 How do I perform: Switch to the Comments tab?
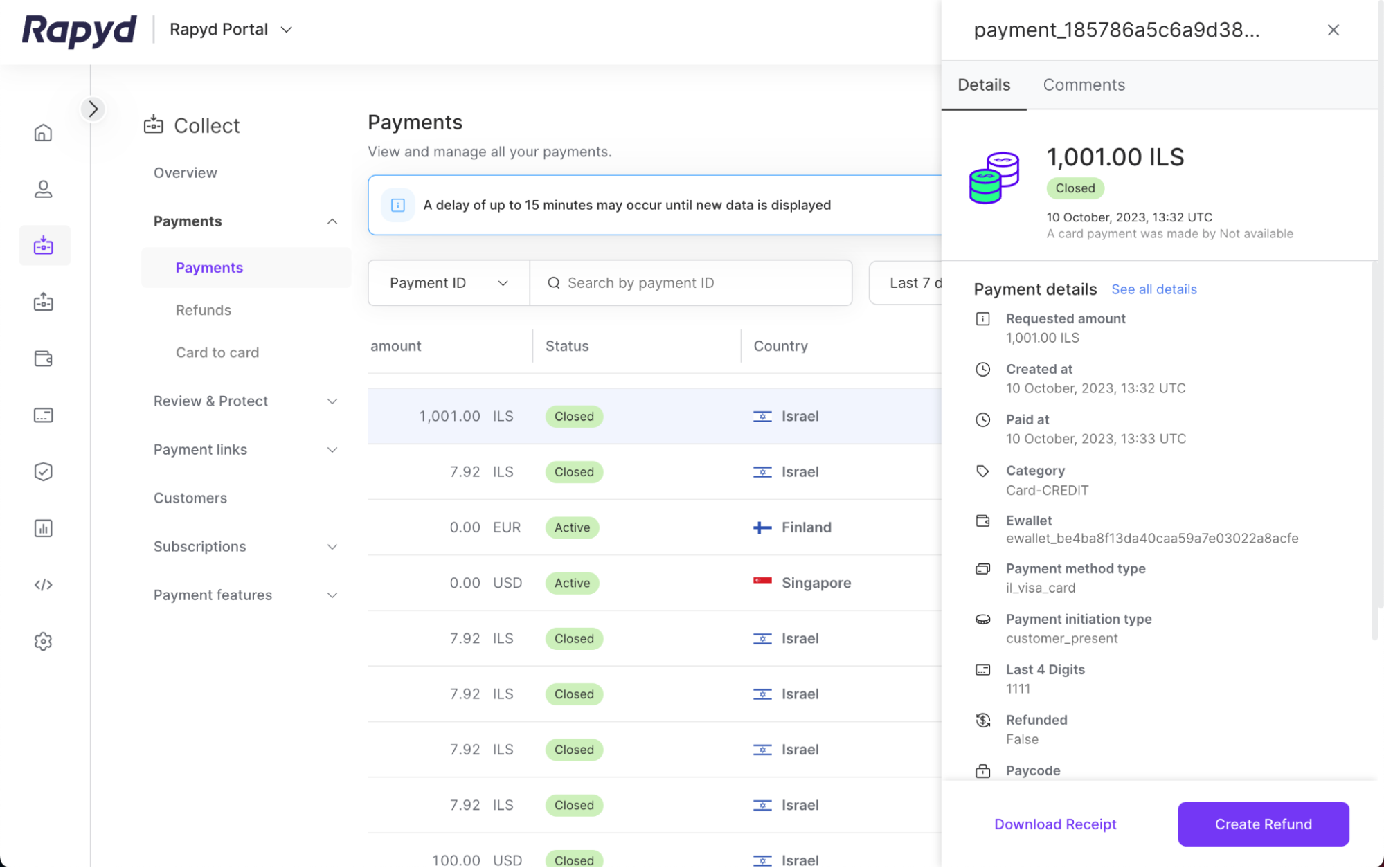pyautogui.click(x=1084, y=84)
